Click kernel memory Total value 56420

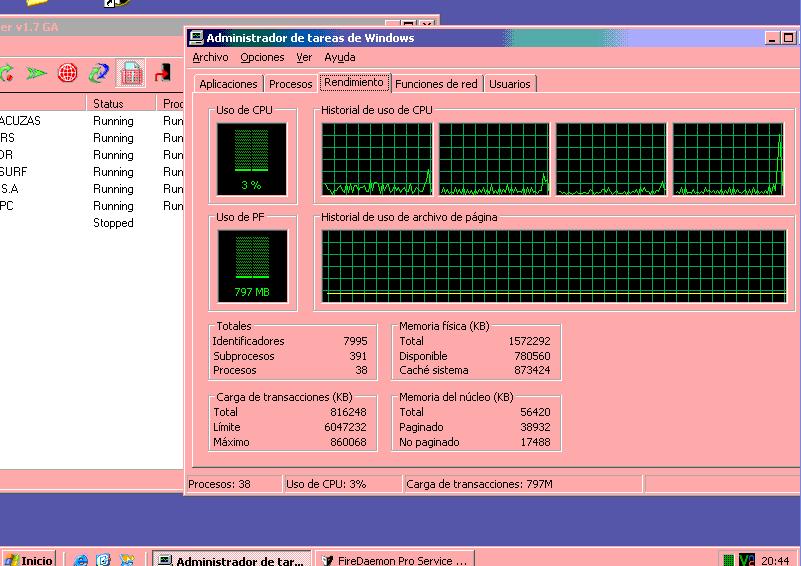point(535,412)
